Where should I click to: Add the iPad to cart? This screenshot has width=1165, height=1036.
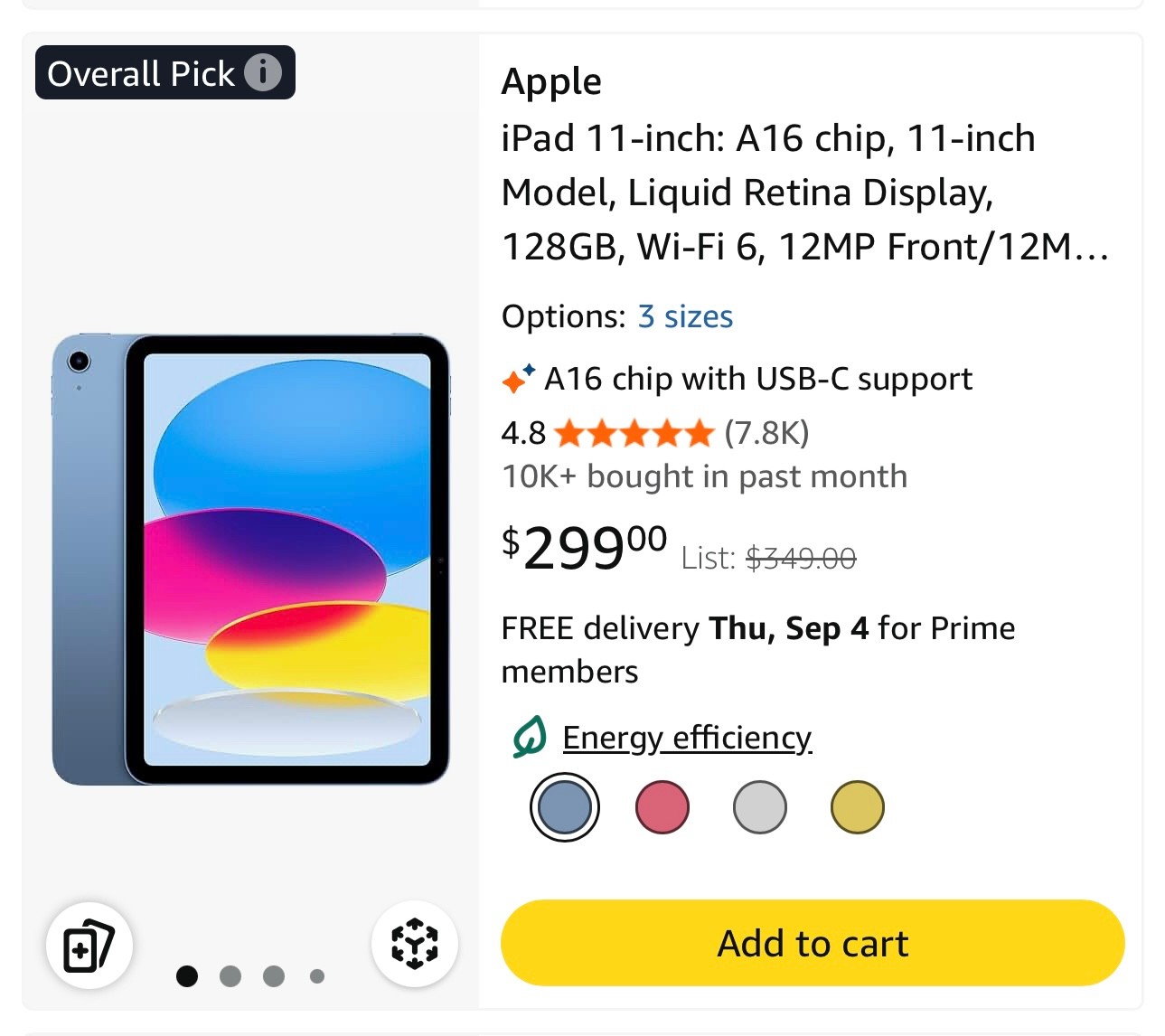tap(813, 943)
